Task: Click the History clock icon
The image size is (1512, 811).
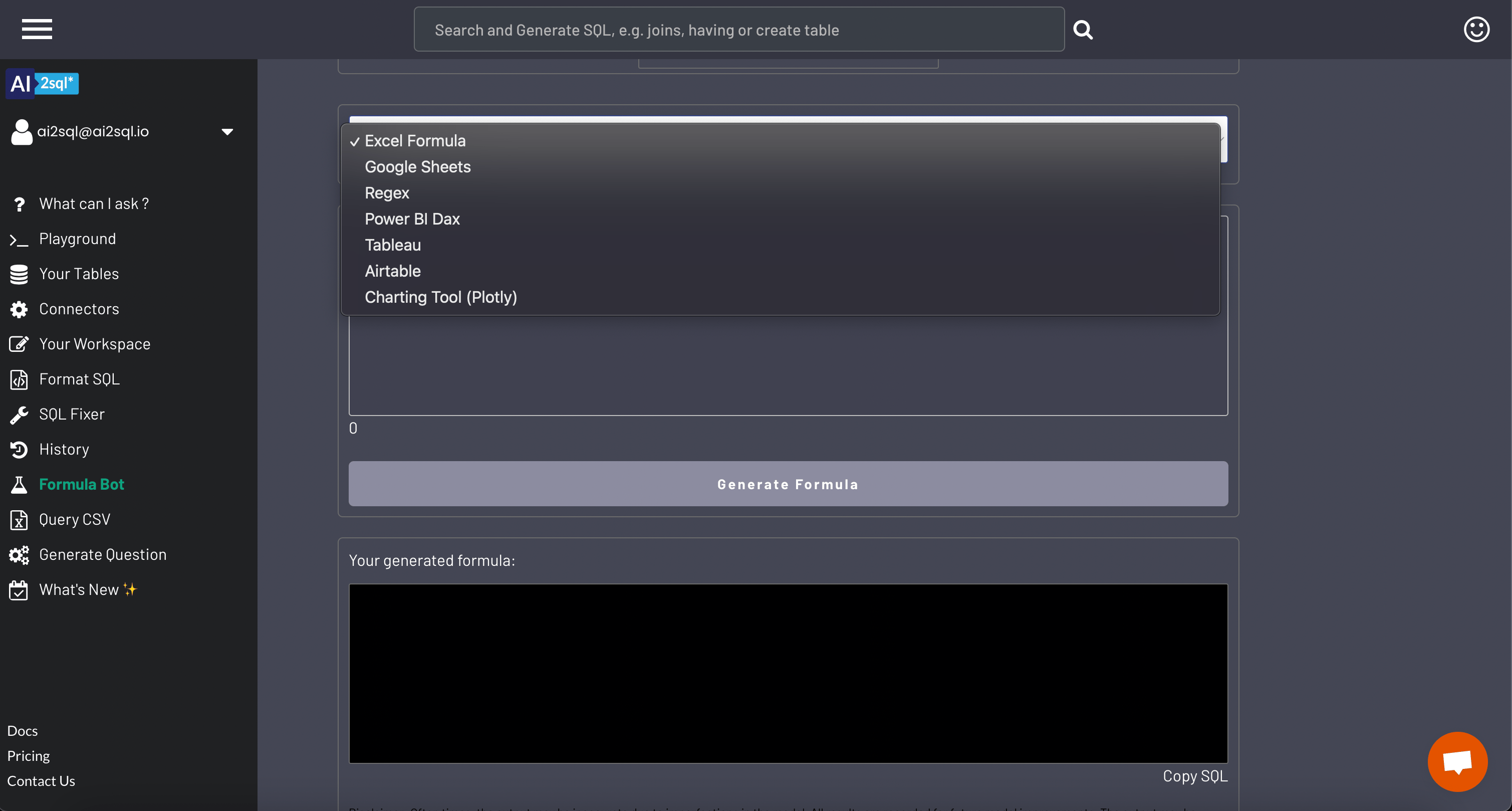Action: click(19, 450)
